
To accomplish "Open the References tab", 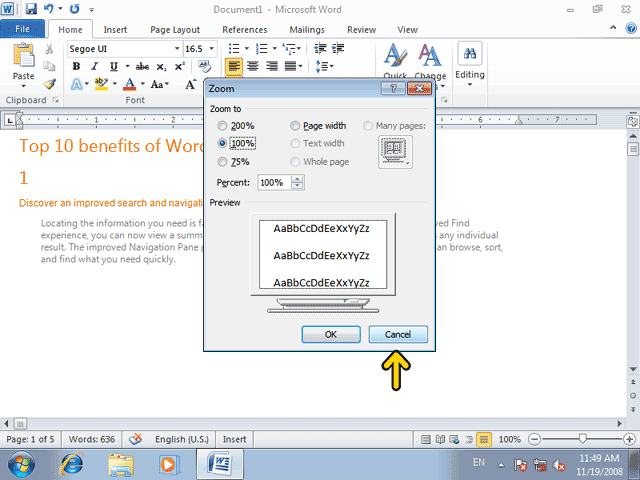I will (244, 29).
